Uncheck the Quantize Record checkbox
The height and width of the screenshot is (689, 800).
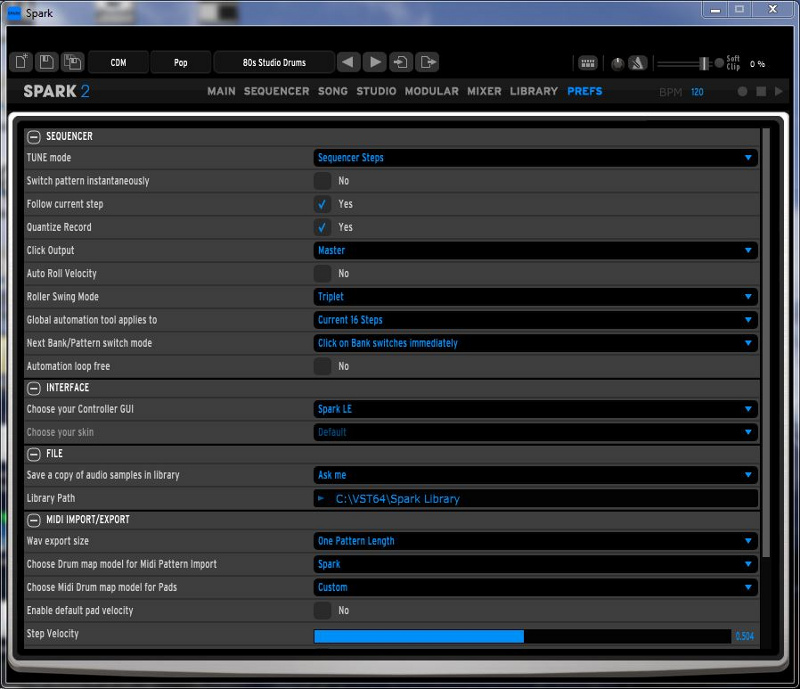(322, 227)
